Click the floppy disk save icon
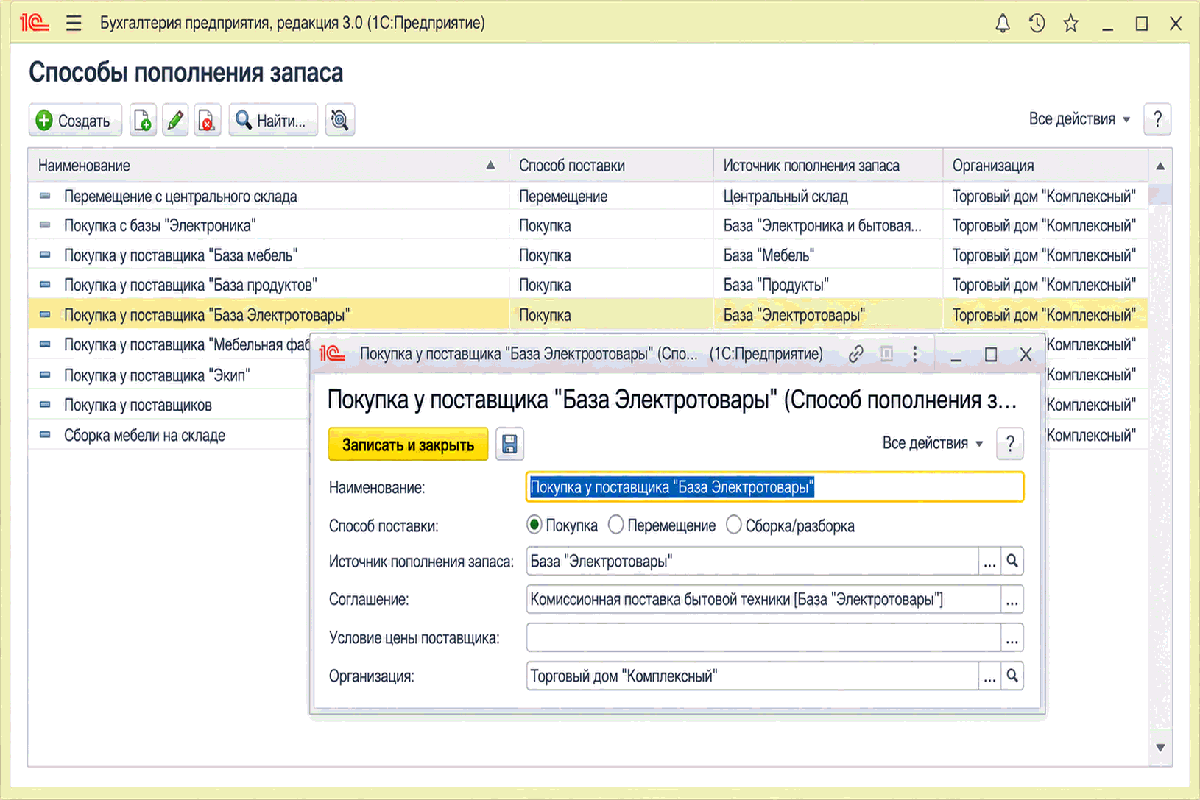The width and height of the screenshot is (1200, 800). (x=509, y=444)
